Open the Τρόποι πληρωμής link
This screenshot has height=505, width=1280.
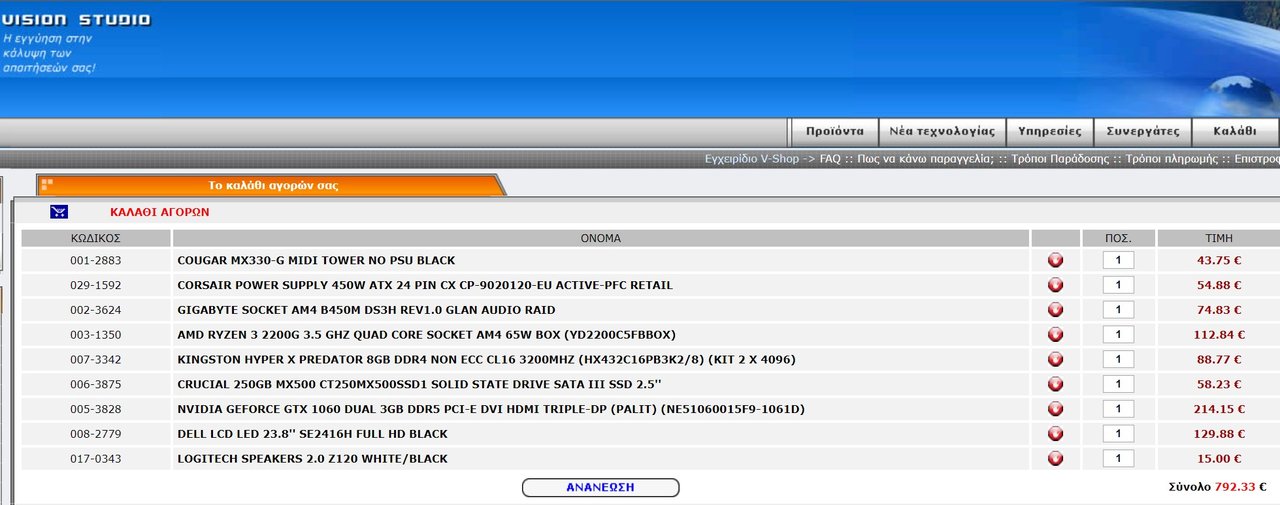click(x=1172, y=159)
